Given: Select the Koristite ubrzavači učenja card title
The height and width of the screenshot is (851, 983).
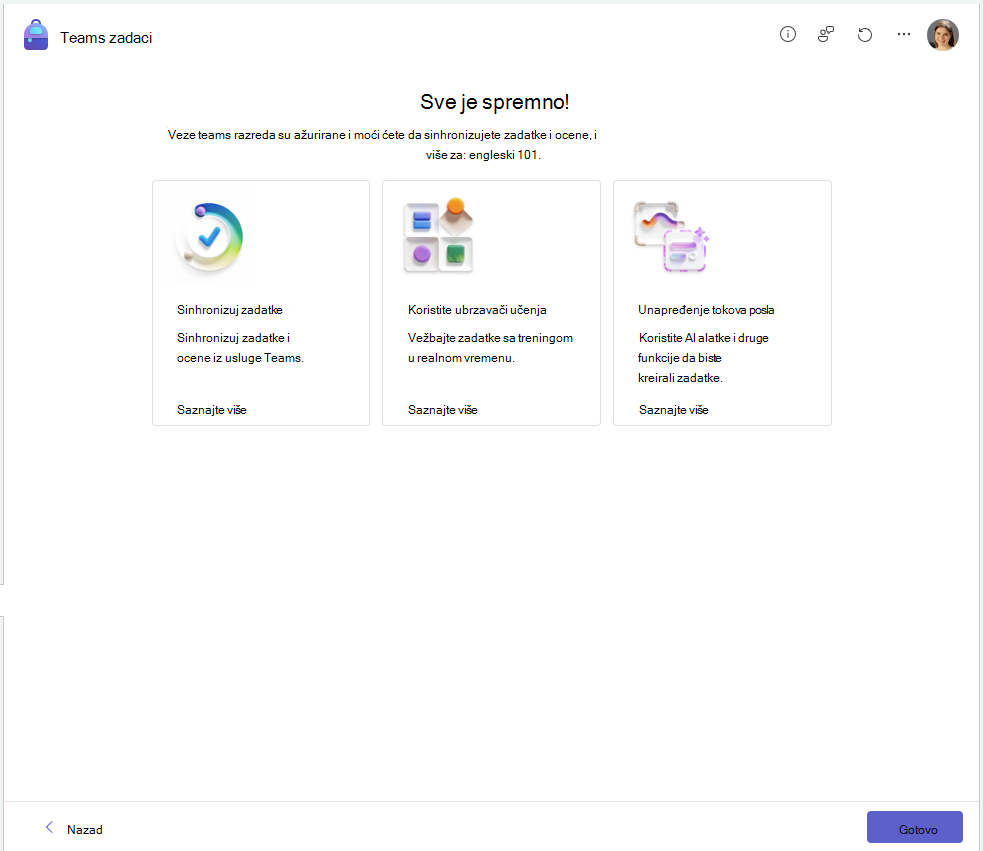Looking at the screenshot, I should (477, 310).
